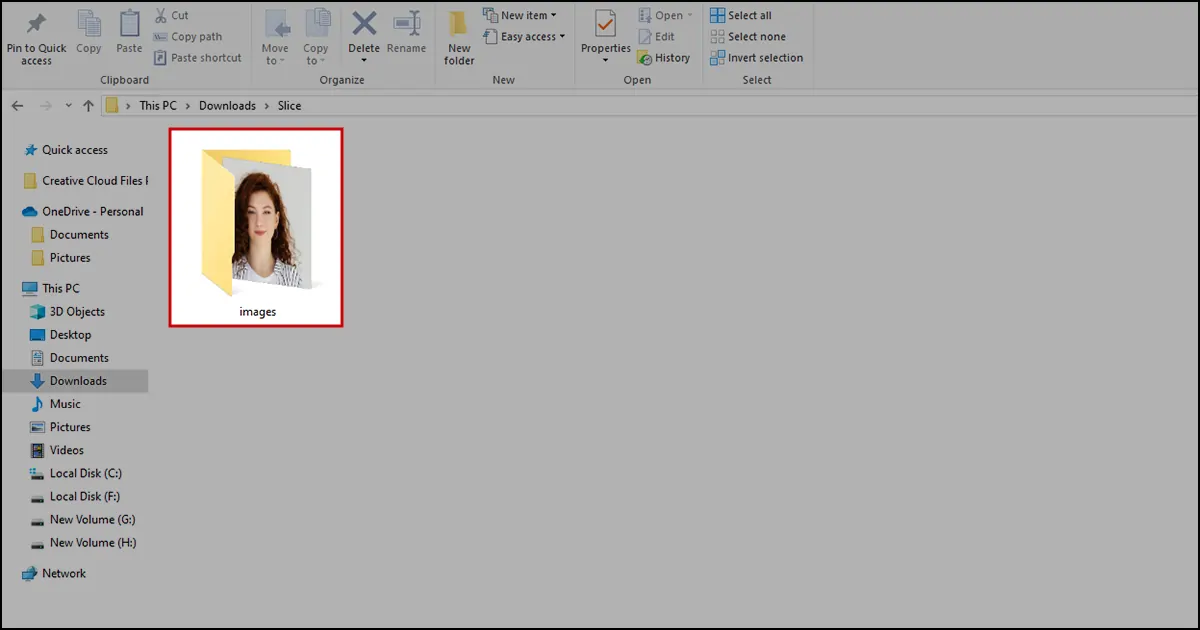Expand the Easy access dropdown
1200x630 pixels.
tap(525, 36)
